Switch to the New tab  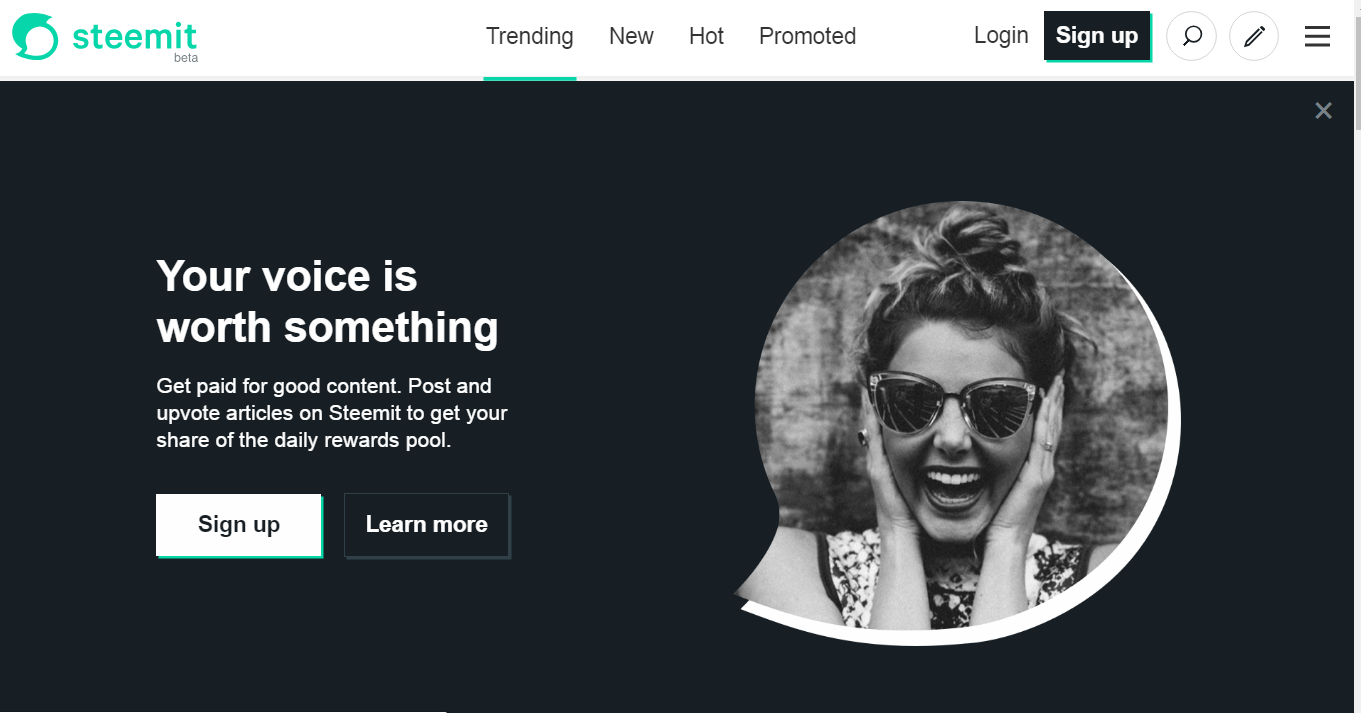tap(631, 37)
